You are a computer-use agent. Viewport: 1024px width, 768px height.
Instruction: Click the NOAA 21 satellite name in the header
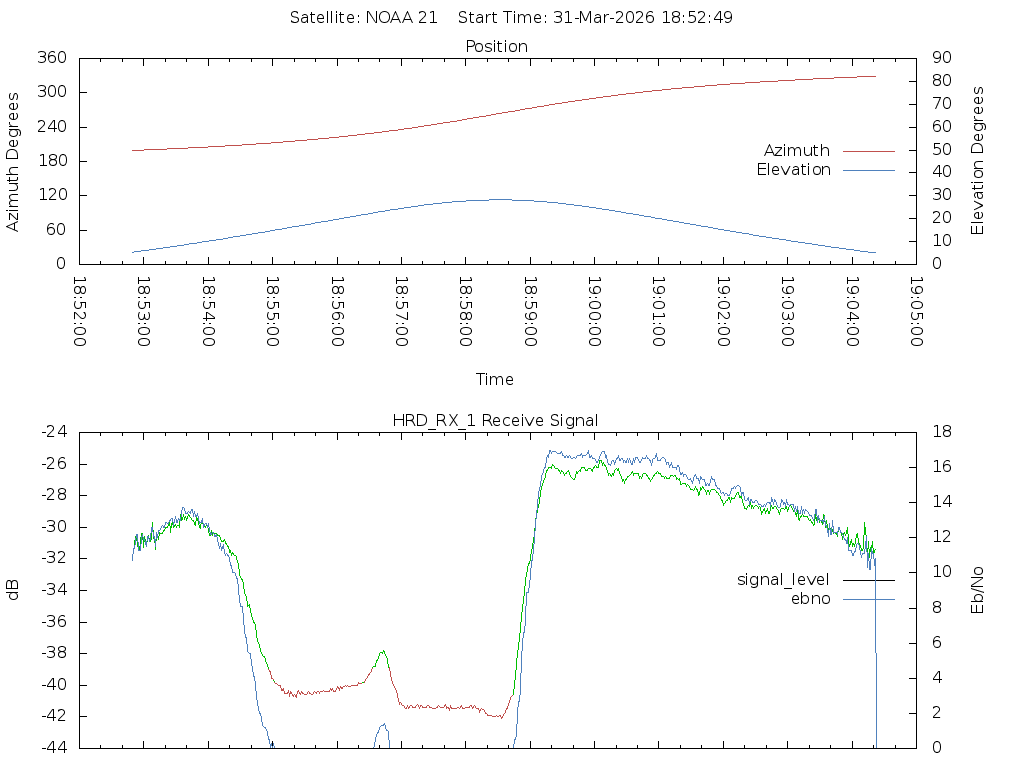pos(401,18)
